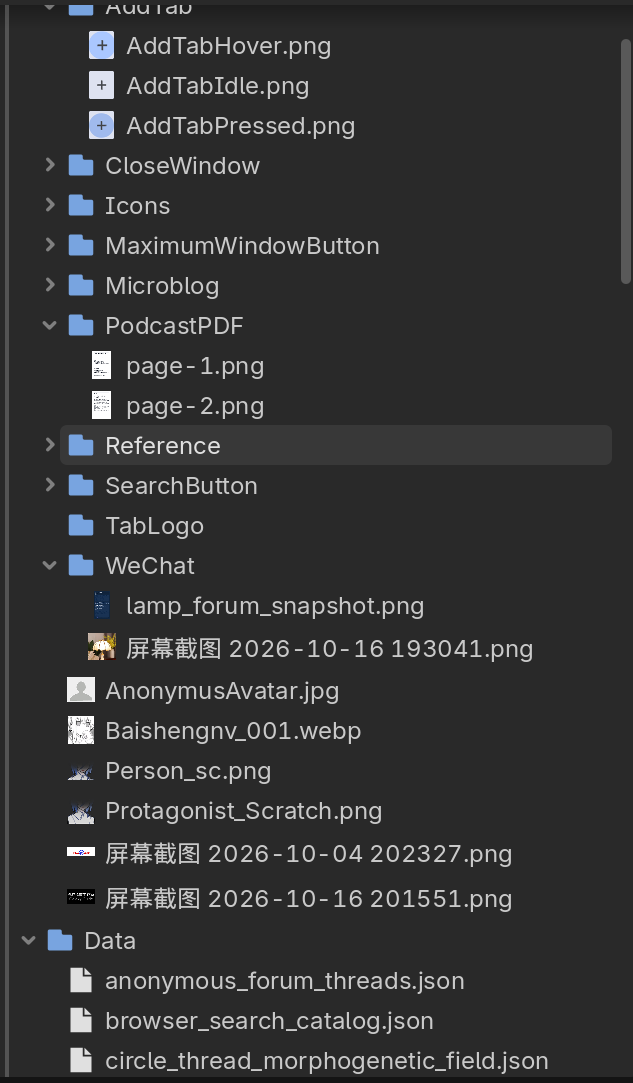
Task: Click the Icons folder icon
Action: click(x=81, y=206)
